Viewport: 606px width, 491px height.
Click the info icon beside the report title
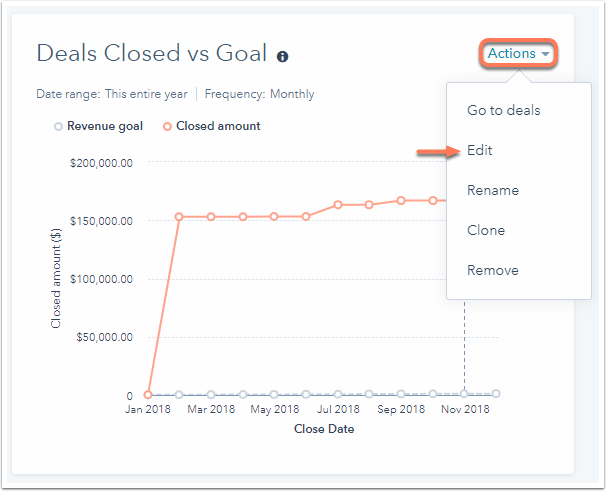pyautogui.click(x=283, y=57)
